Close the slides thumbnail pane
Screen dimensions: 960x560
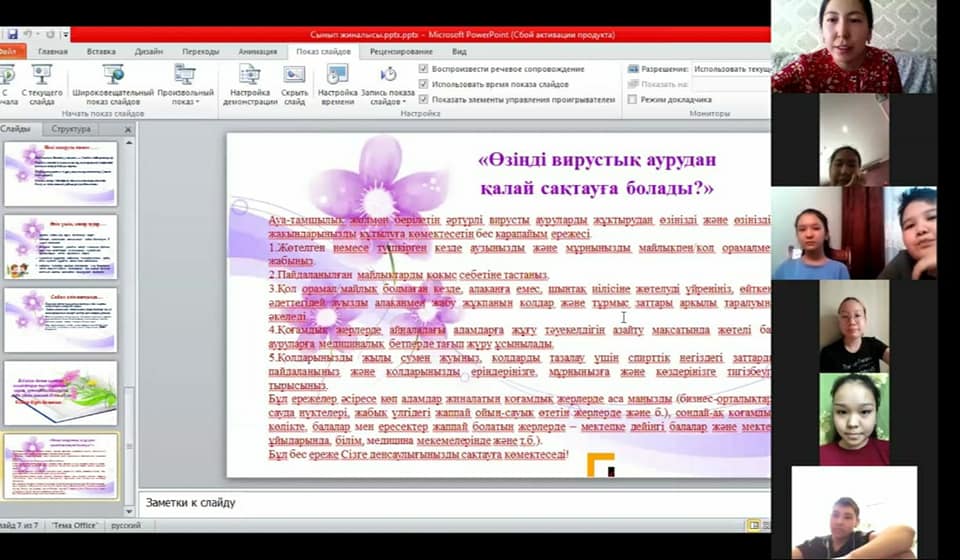128,129
